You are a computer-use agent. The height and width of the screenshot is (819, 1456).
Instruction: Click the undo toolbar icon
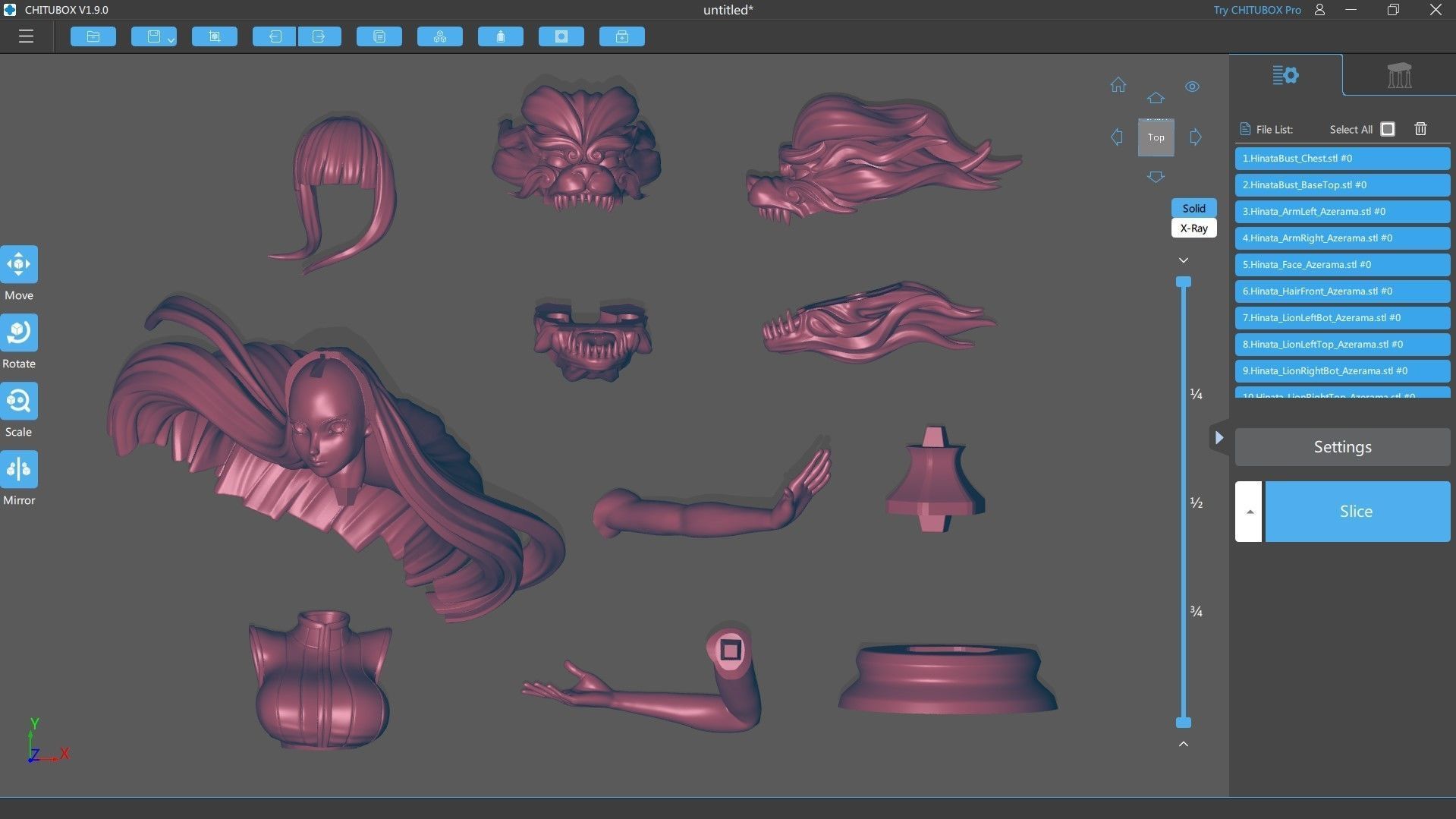click(x=275, y=36)
